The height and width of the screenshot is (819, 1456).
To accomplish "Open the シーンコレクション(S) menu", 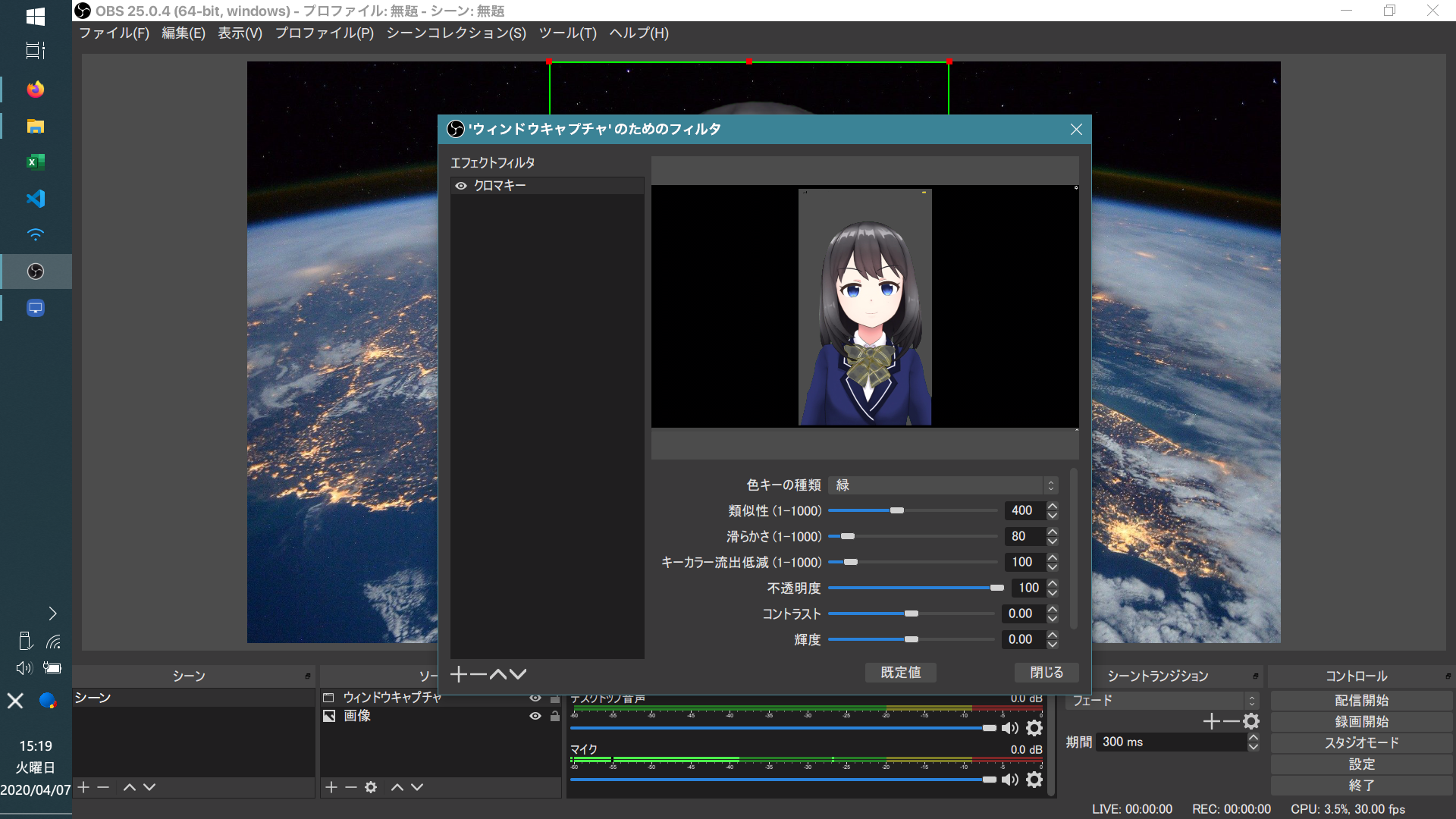I will (456, 33).
